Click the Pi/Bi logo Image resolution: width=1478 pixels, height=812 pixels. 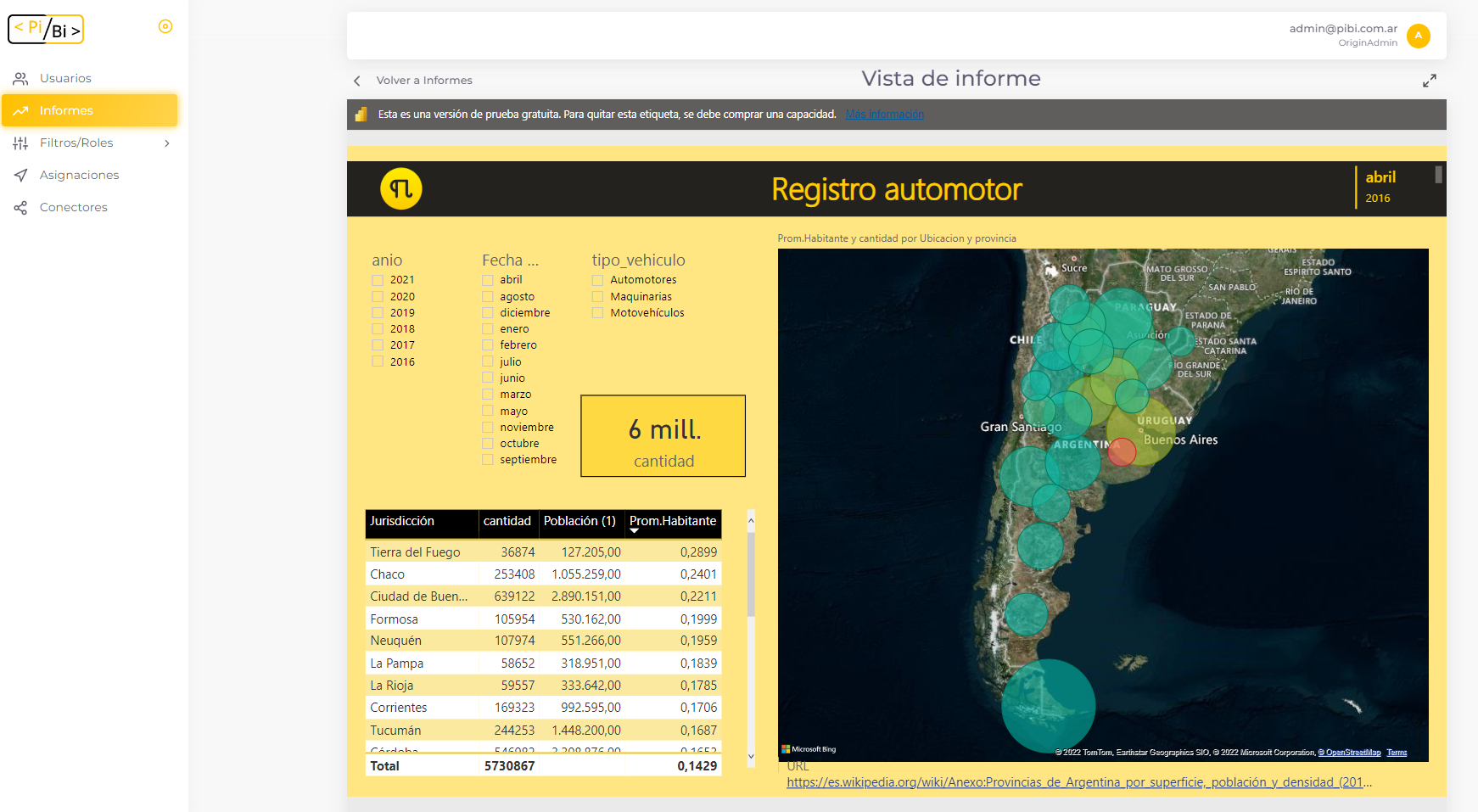pyautogui.click(x=45, y=28)
